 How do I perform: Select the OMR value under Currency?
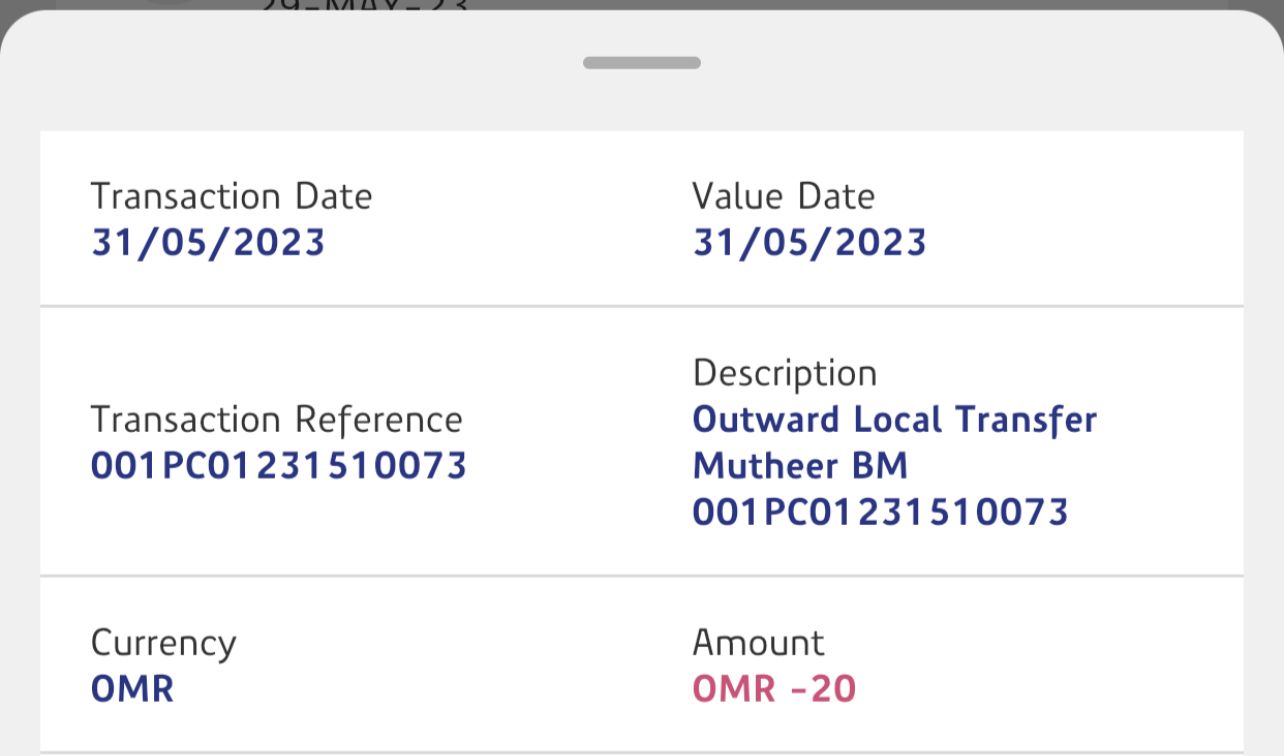(x=132, y=689)
